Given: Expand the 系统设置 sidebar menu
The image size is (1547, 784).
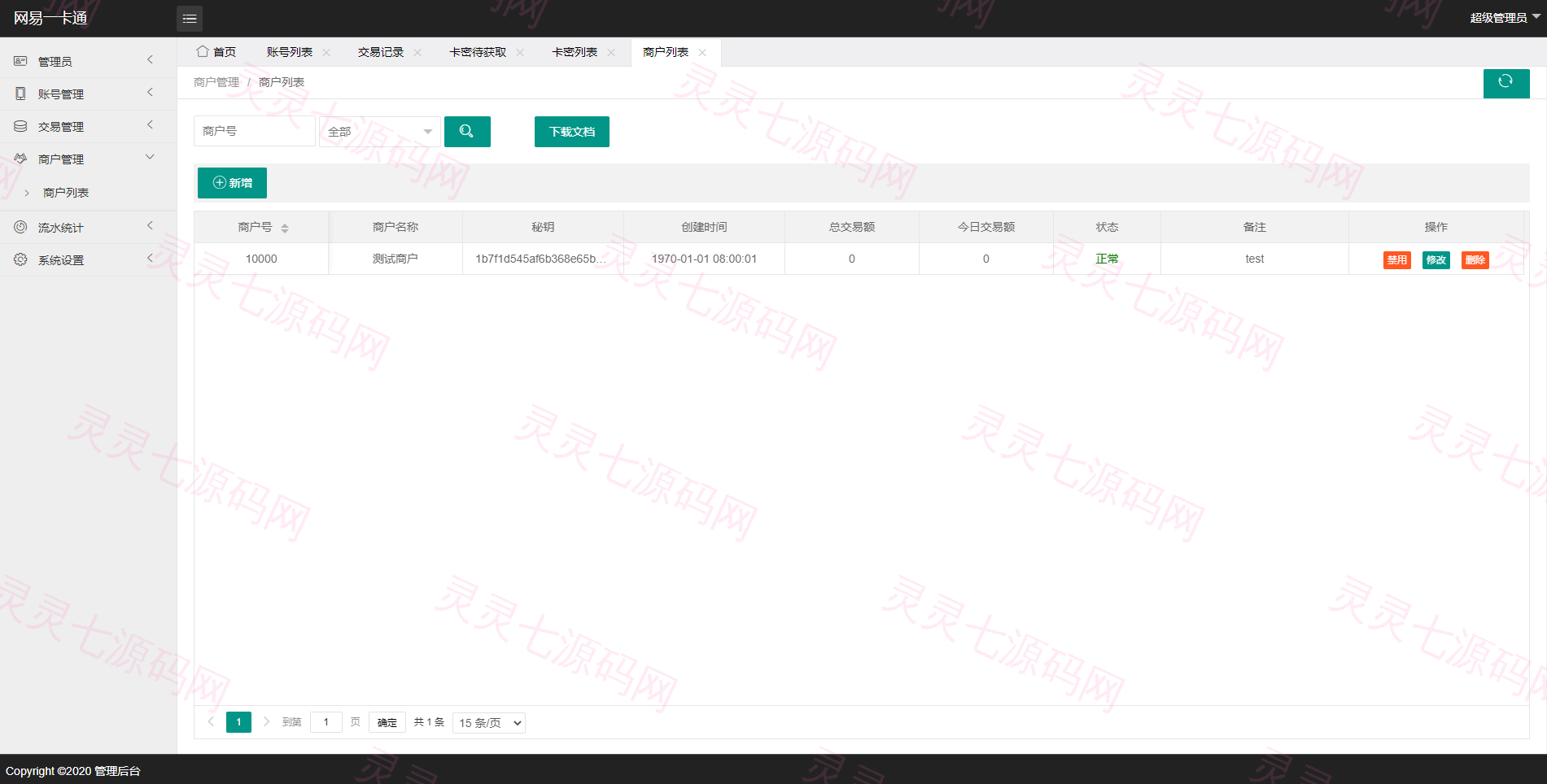Looking at the screenshot, I should (150, 258).
